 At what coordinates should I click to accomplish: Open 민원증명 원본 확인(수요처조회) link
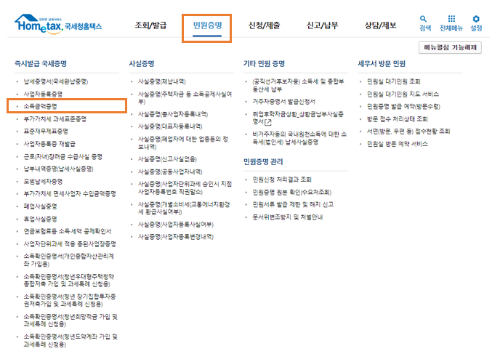[292, 192]
